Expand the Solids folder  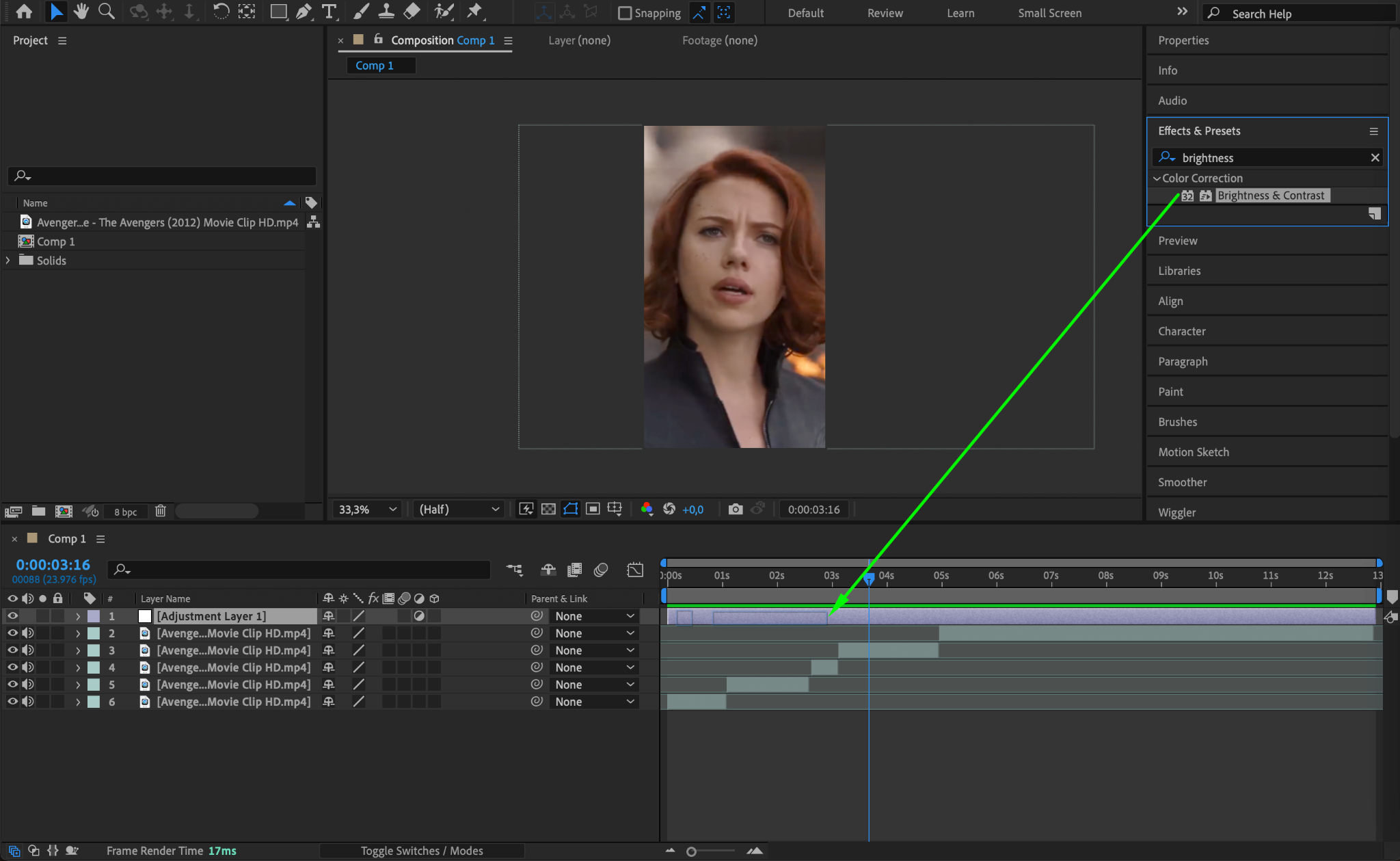(x=8, y=261)
